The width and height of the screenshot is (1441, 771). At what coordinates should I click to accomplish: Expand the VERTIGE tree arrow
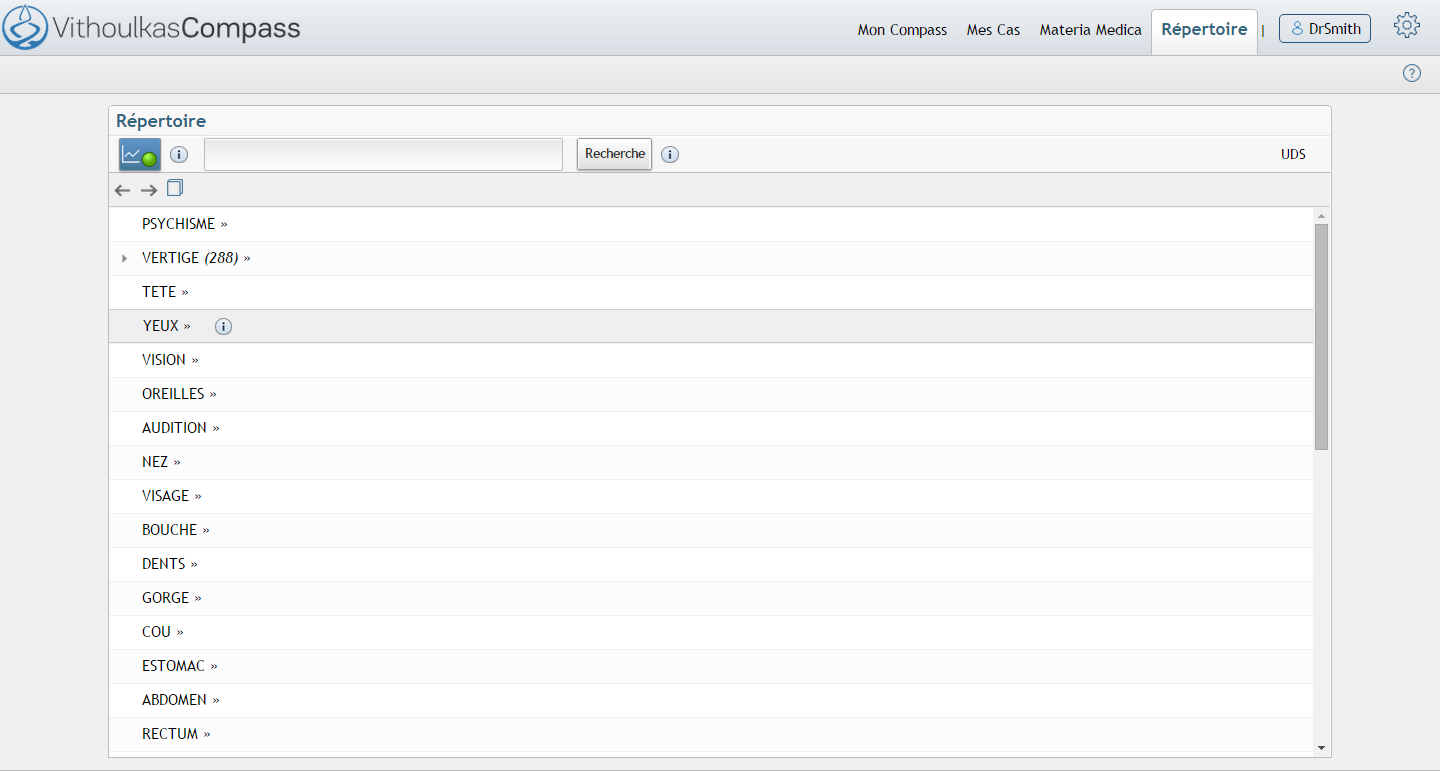[124, 258]
